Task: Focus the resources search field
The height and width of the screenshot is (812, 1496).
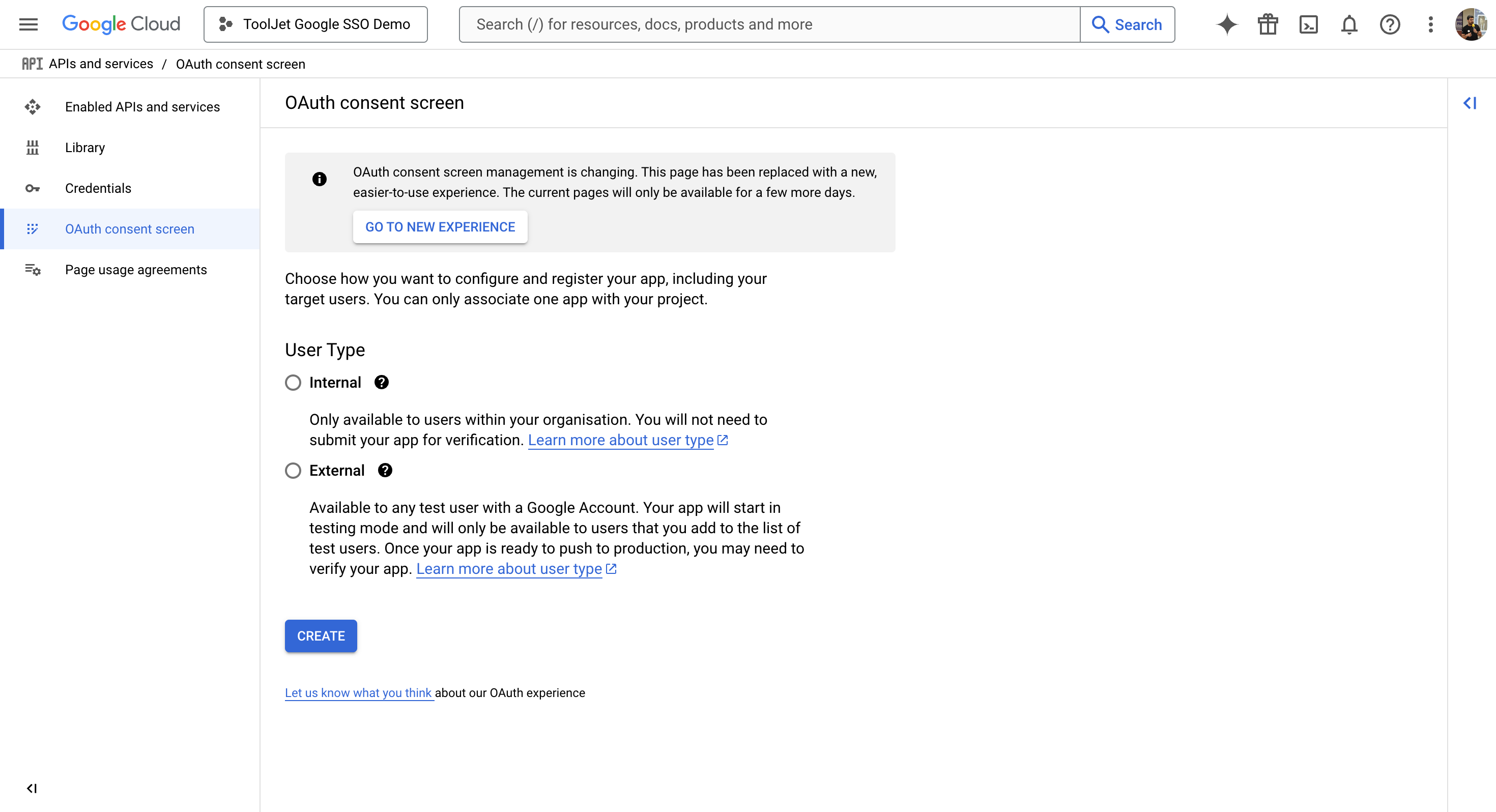Action: pyautogui.click(x=768, y=24)
